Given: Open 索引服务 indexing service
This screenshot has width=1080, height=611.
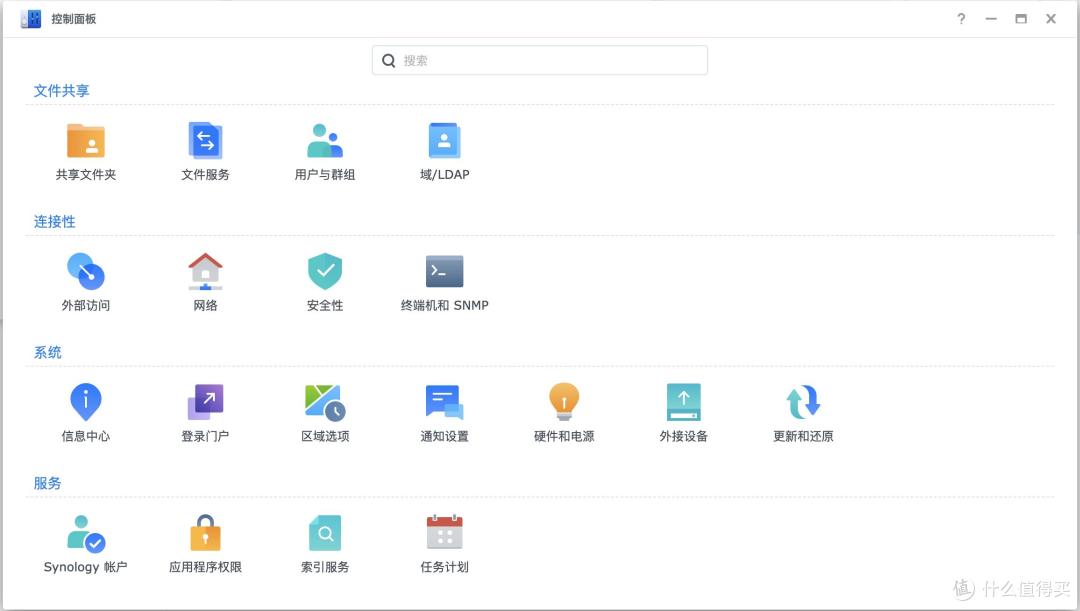Looking at the screenshot, I should 324,533.
